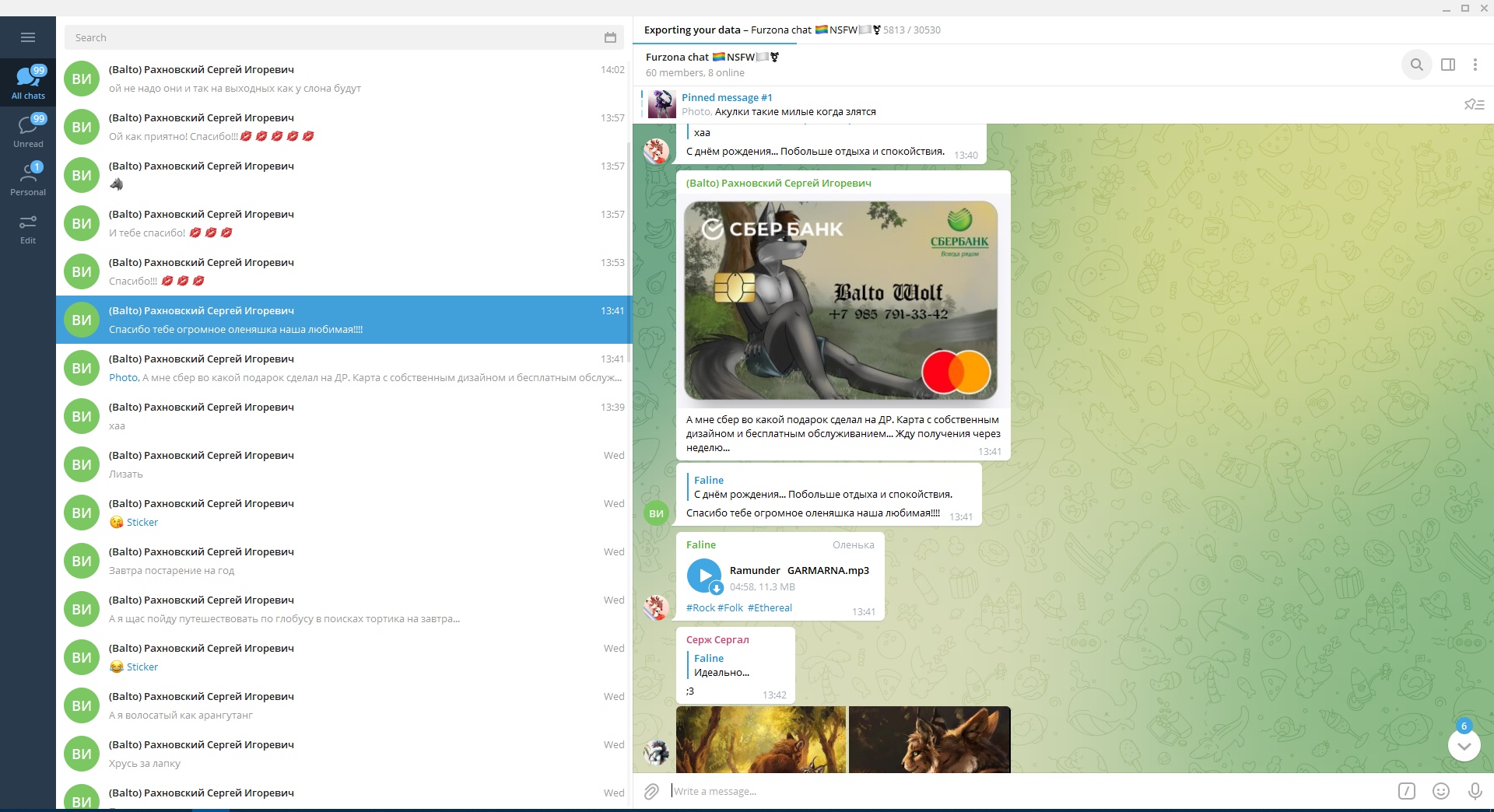The width and height of the screenshot is (1494, 812).
Task: Open the bot commands slash icon
Action: click(1407, 791)
